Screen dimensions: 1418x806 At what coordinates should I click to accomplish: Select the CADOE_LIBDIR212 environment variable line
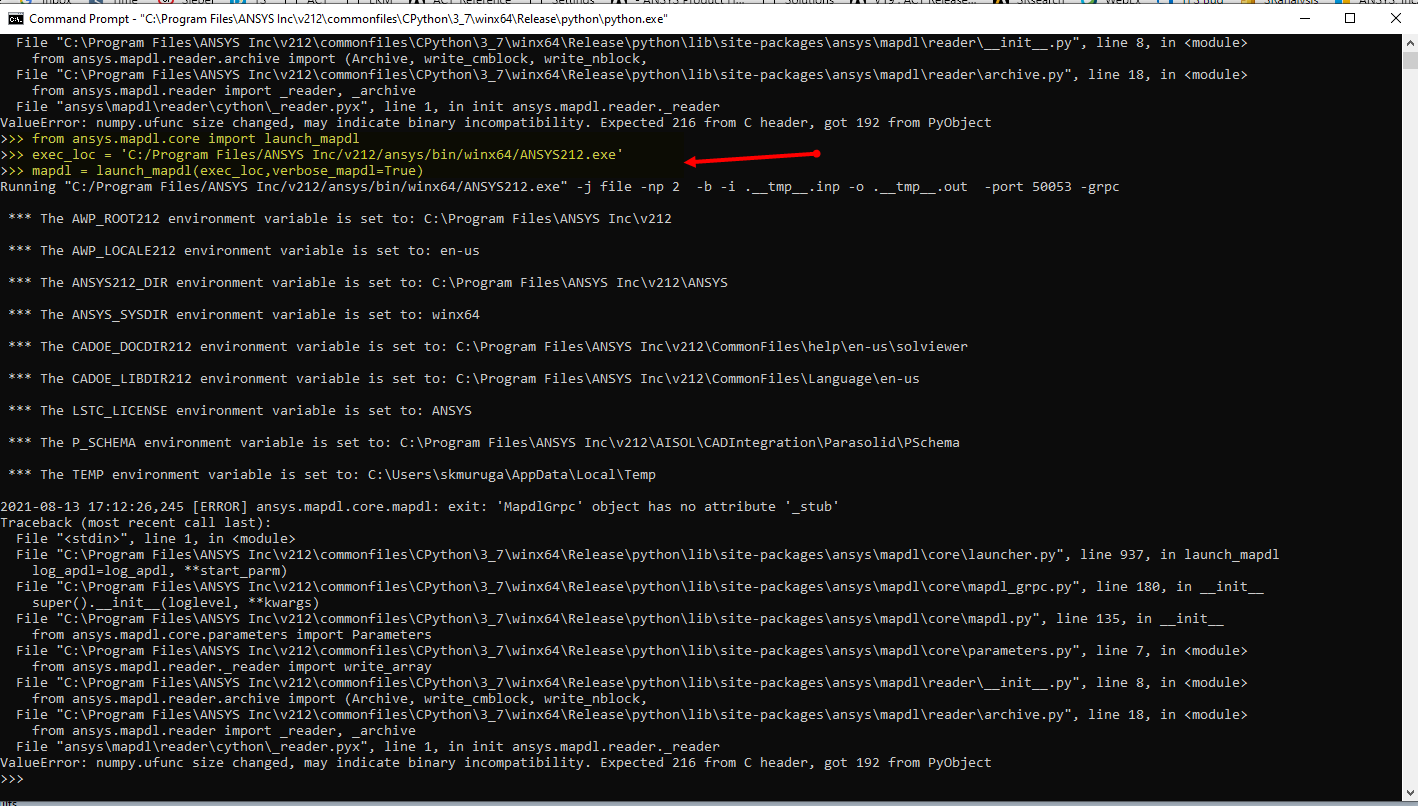pyautogui.click(x=464, y=379)
